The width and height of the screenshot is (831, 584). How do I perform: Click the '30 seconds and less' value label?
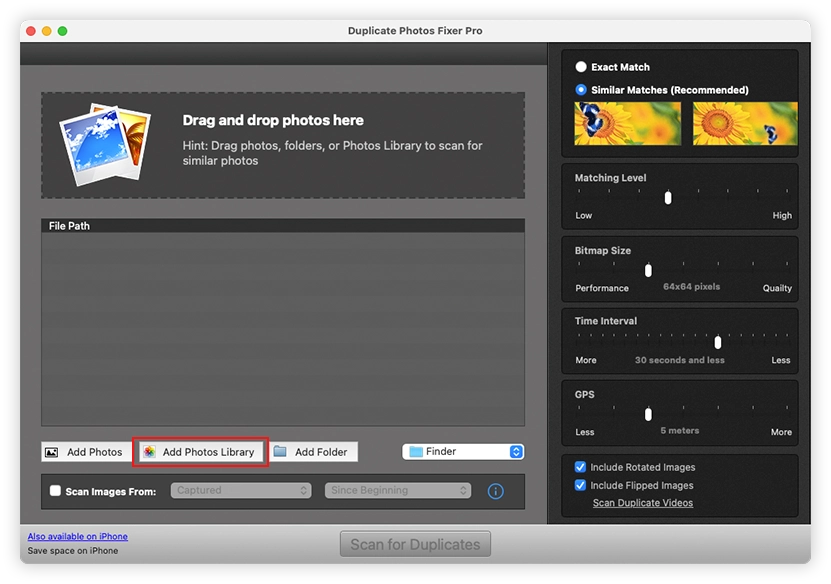679,360
